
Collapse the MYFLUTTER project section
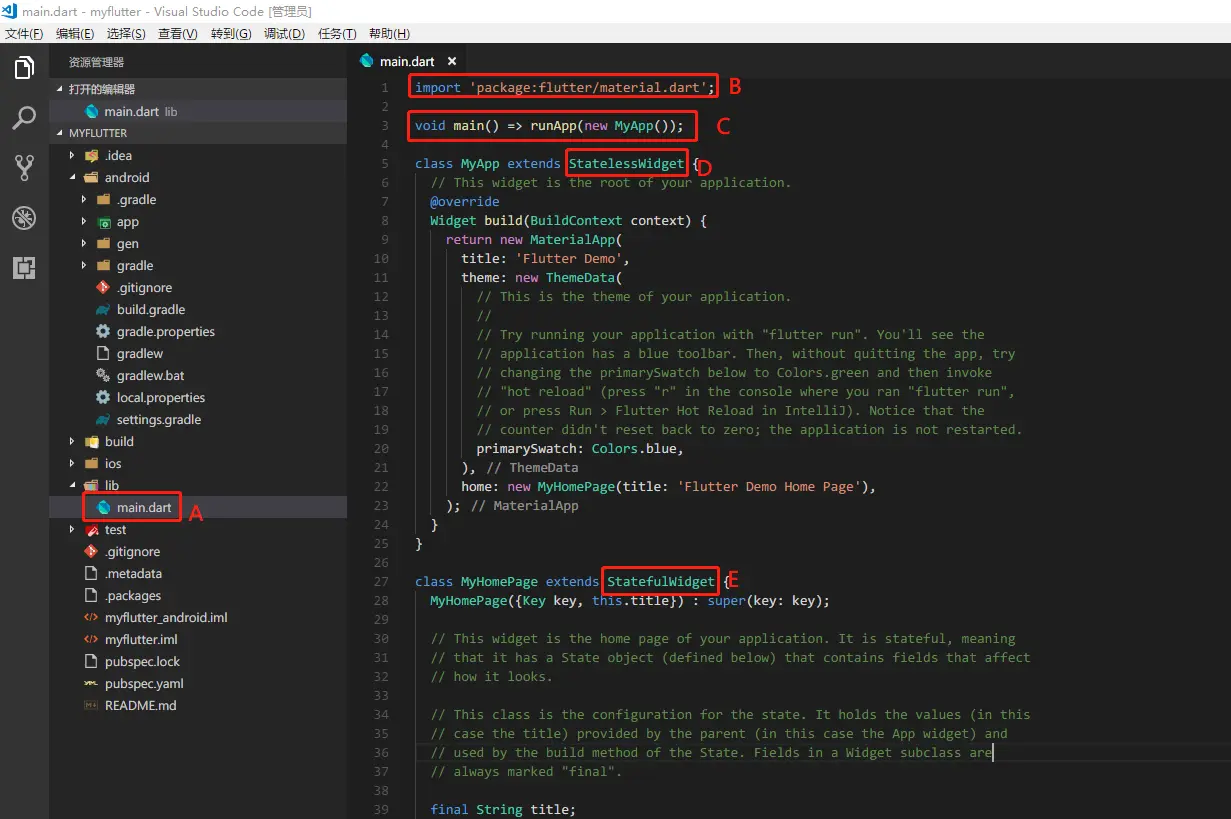[60, 133]
